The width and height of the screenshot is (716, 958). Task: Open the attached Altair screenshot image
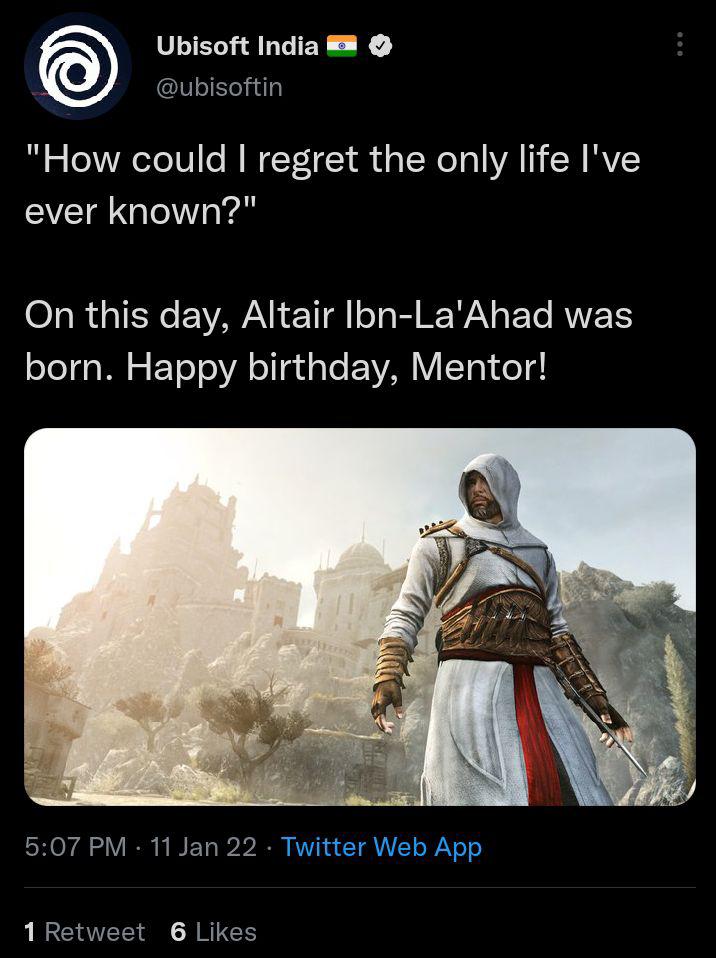360,616
